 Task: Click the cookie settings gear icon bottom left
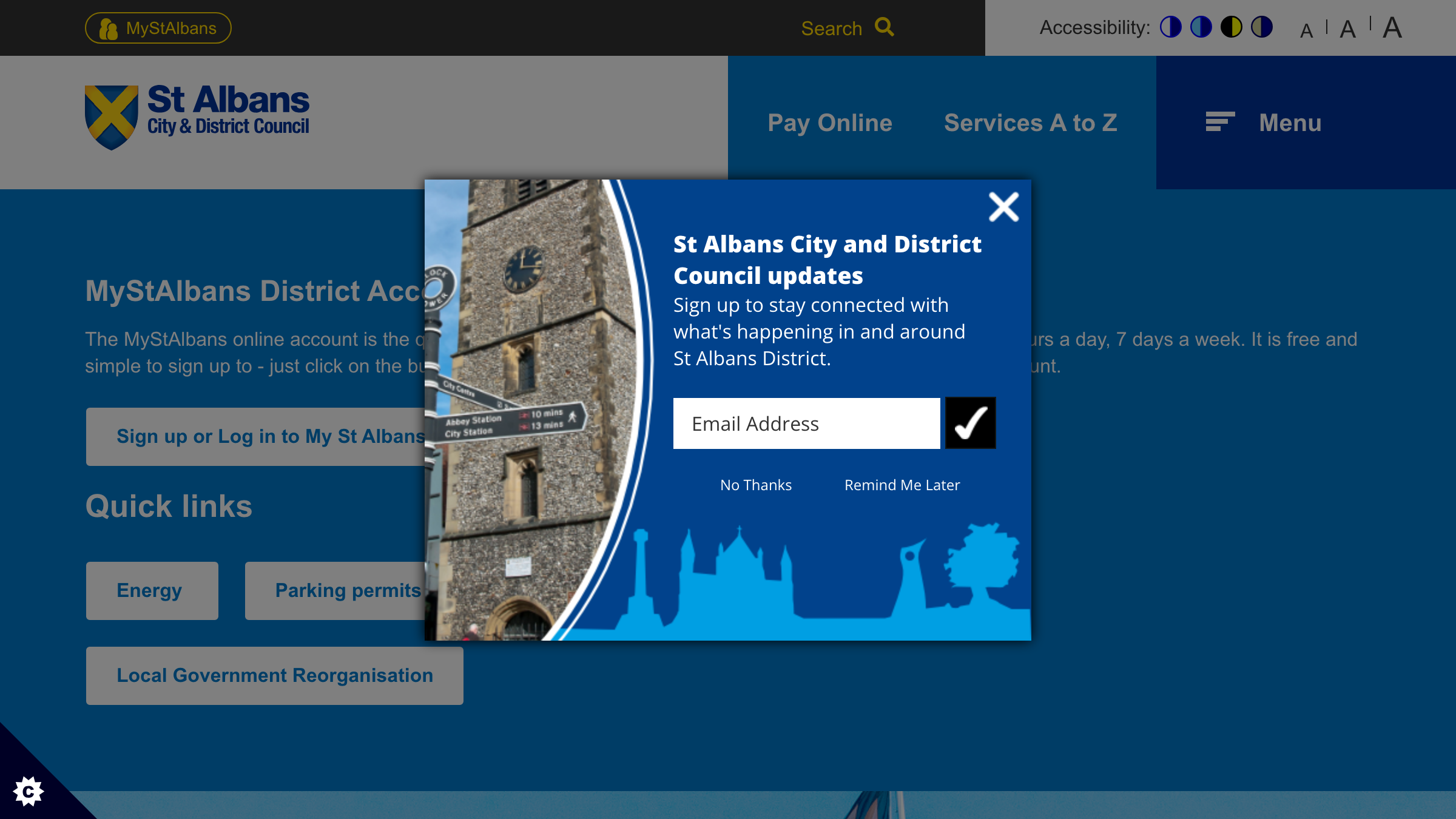pyautogui.click(x=28, y=790)
